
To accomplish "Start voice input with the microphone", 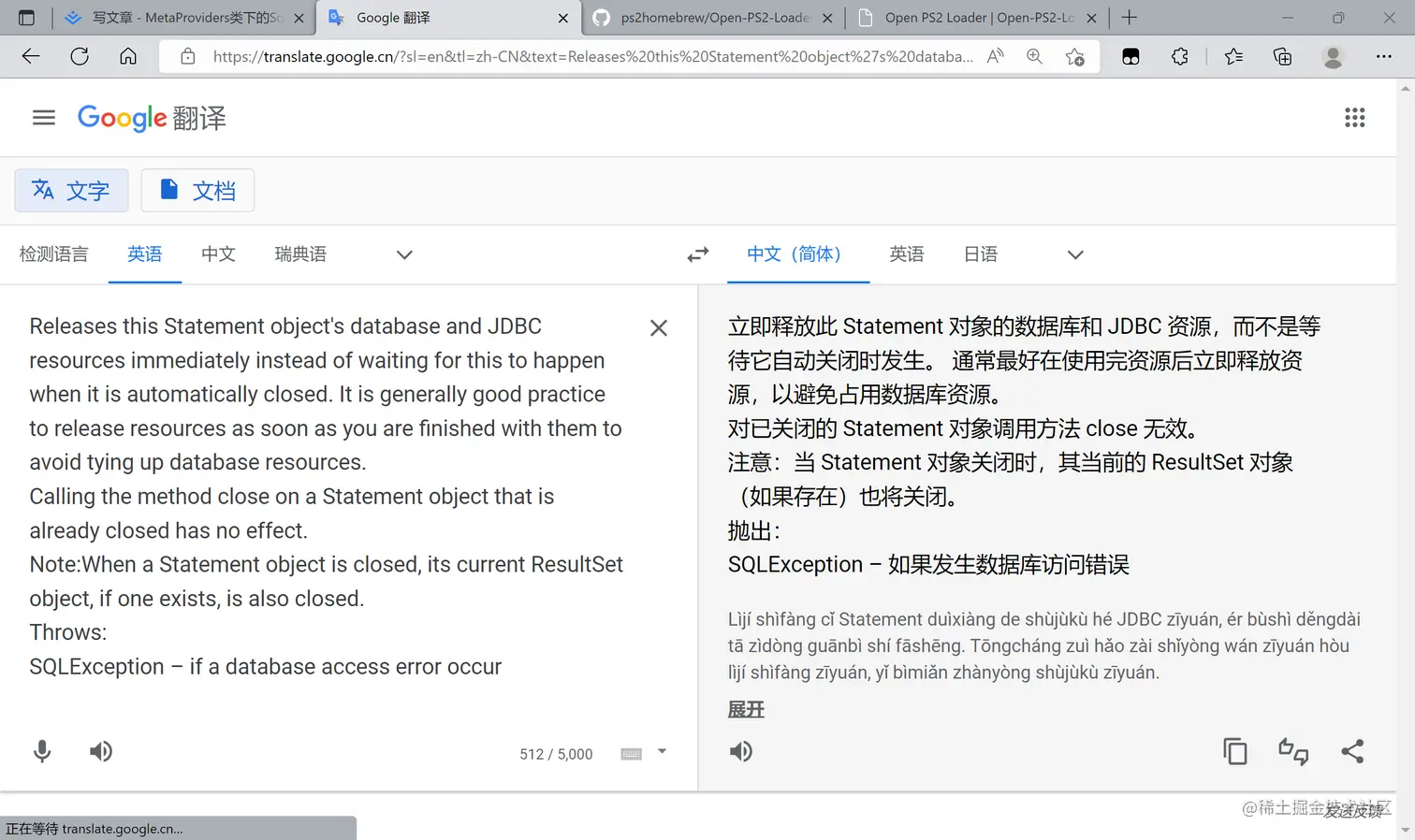I will pos(42,751).
